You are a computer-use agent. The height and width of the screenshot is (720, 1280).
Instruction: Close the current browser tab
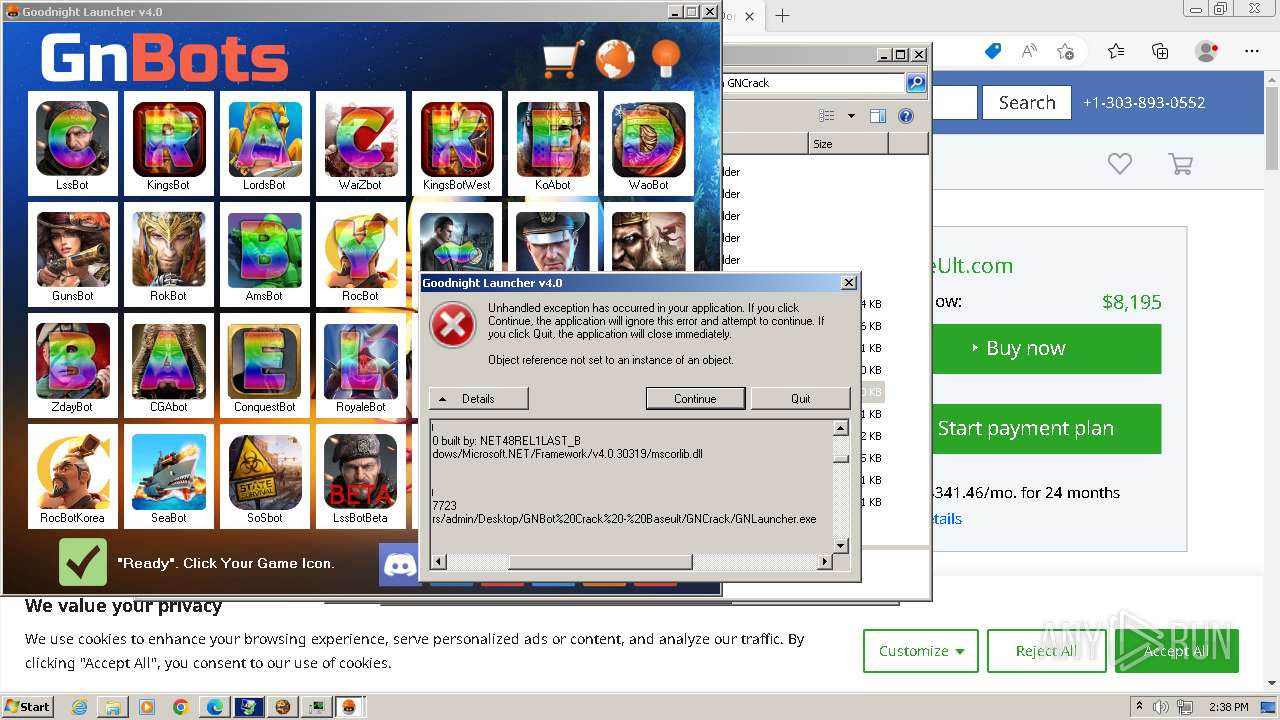(751, 15)
